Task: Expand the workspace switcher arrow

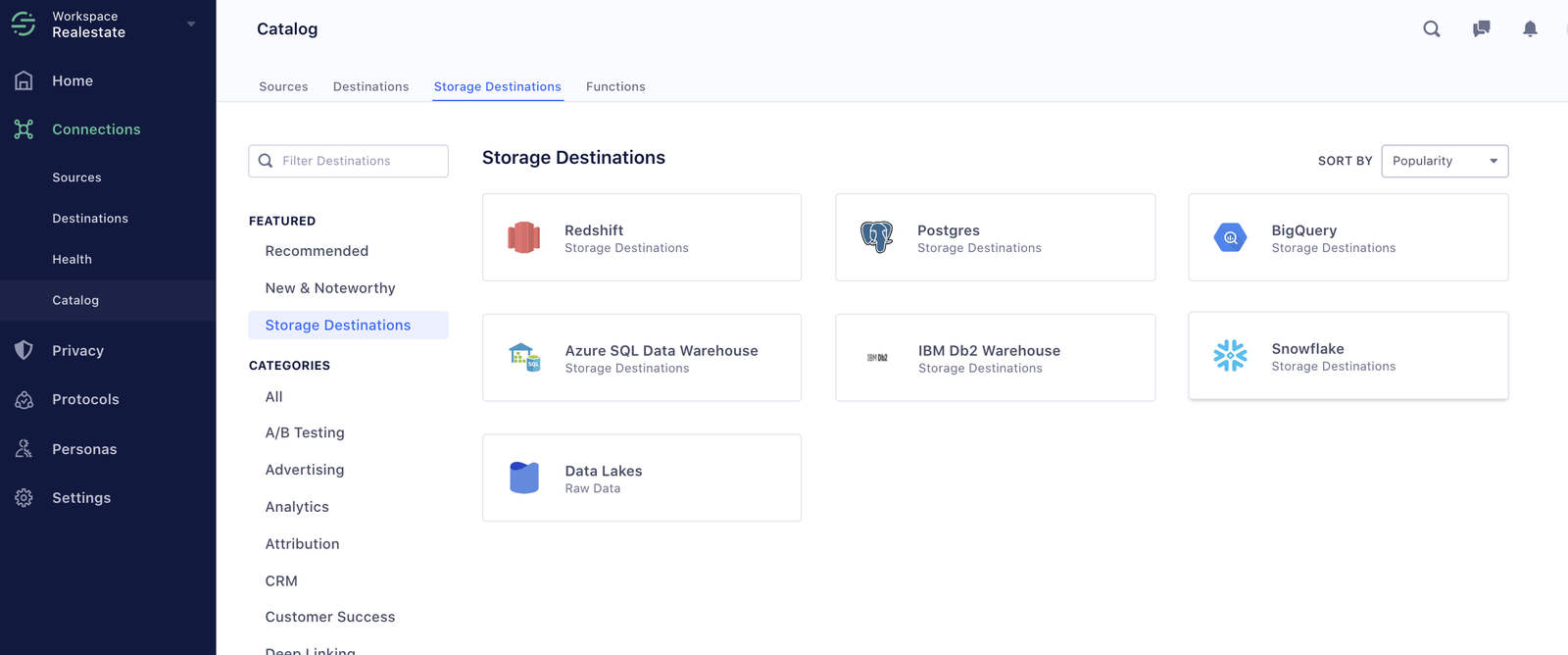Action: click(x=191, y=24)
